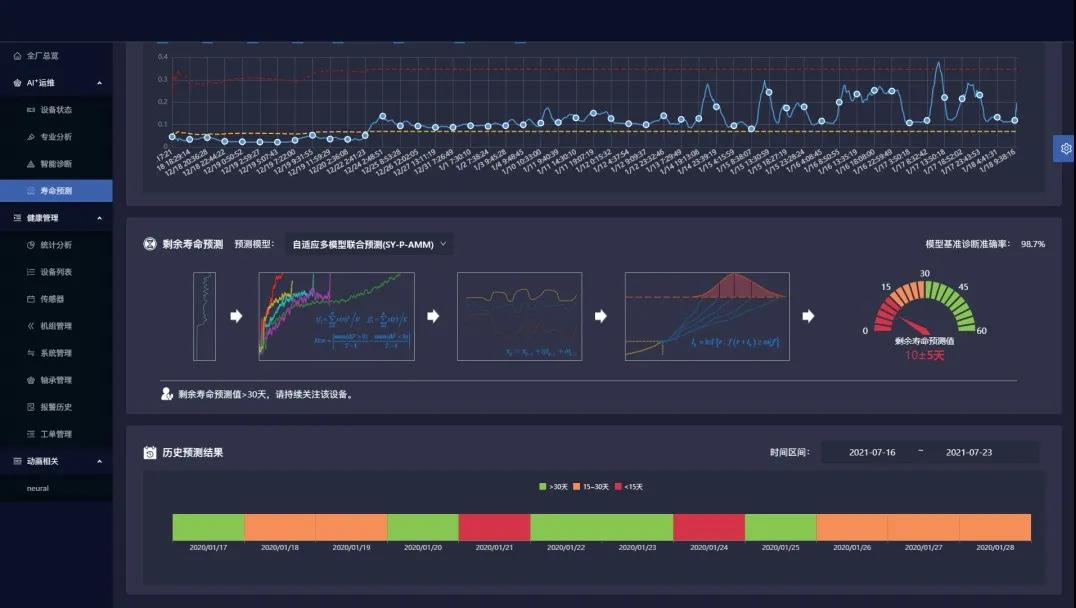Click the 智能诊断 warning triangle icon
Viewport: 1076px width, 608px height.
(x=31, y=164)
